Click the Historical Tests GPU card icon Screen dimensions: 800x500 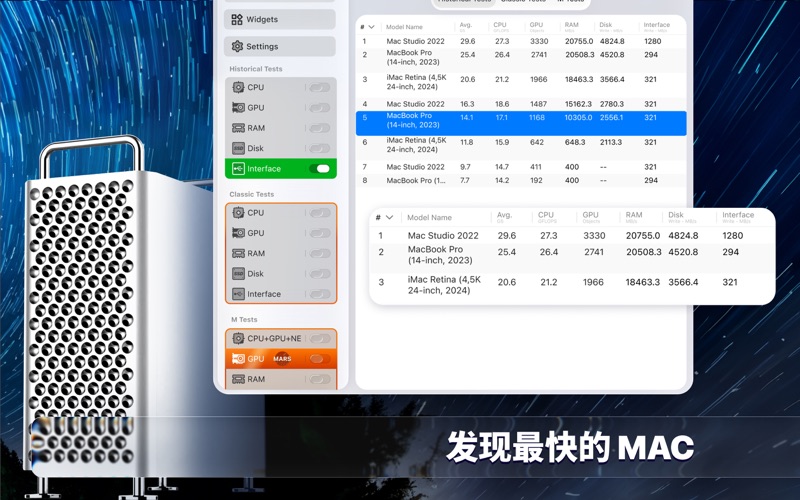pyautogui.click(x=238, y=108)
